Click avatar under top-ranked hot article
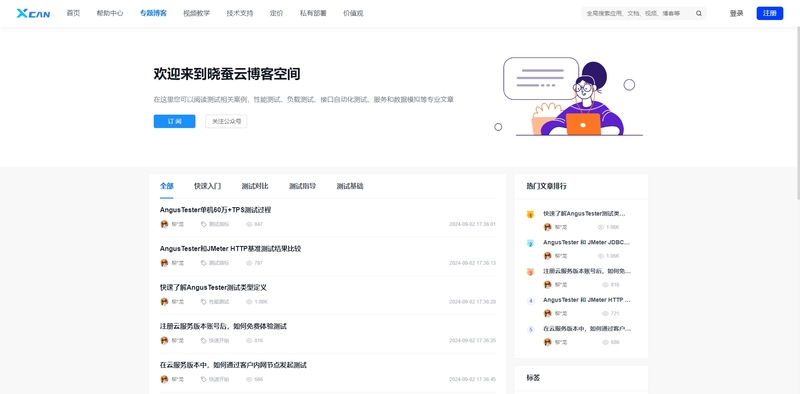800x394 pixels. point(547,227)
